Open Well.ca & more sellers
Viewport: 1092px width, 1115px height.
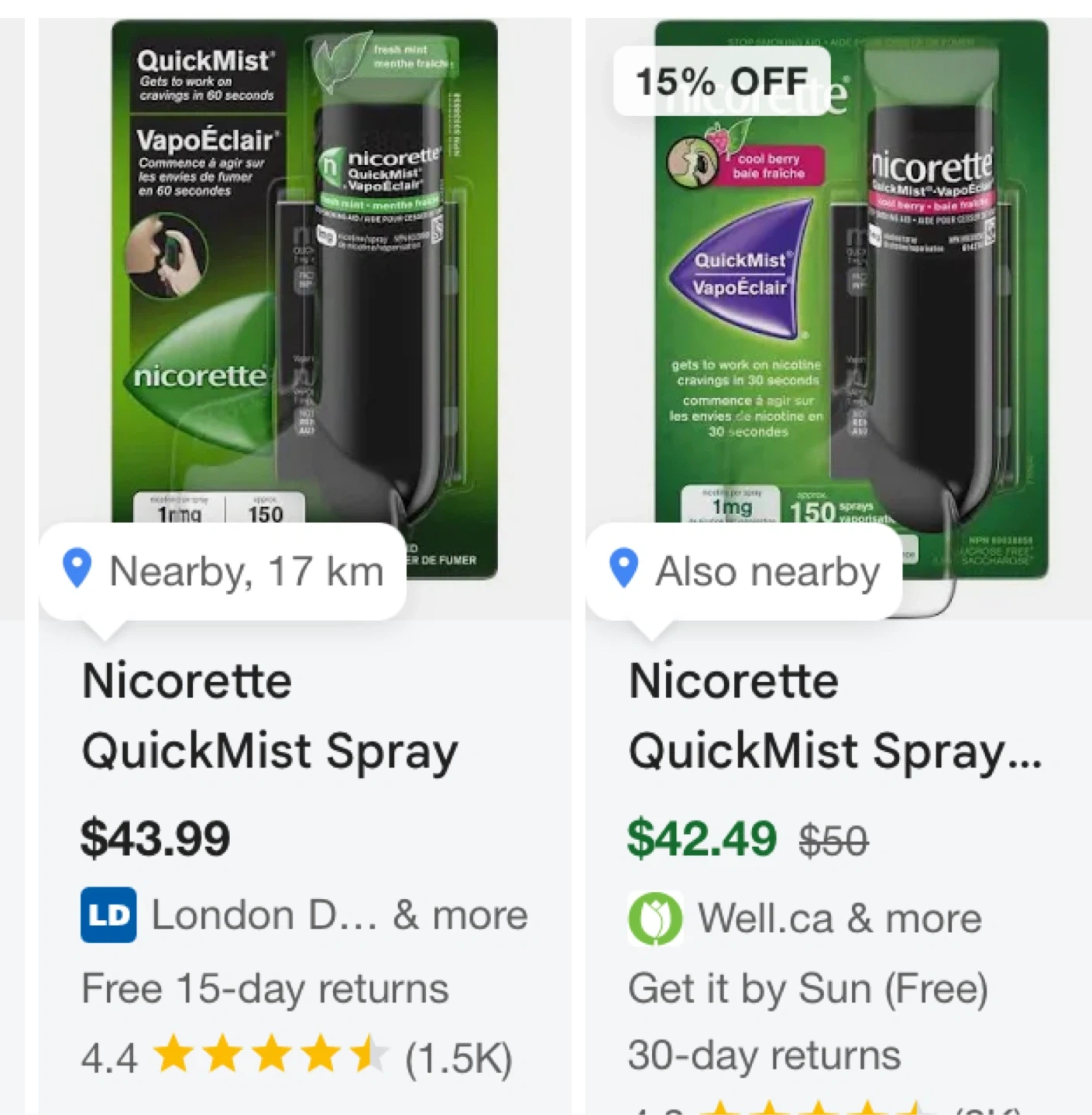(x=840, y=918)
